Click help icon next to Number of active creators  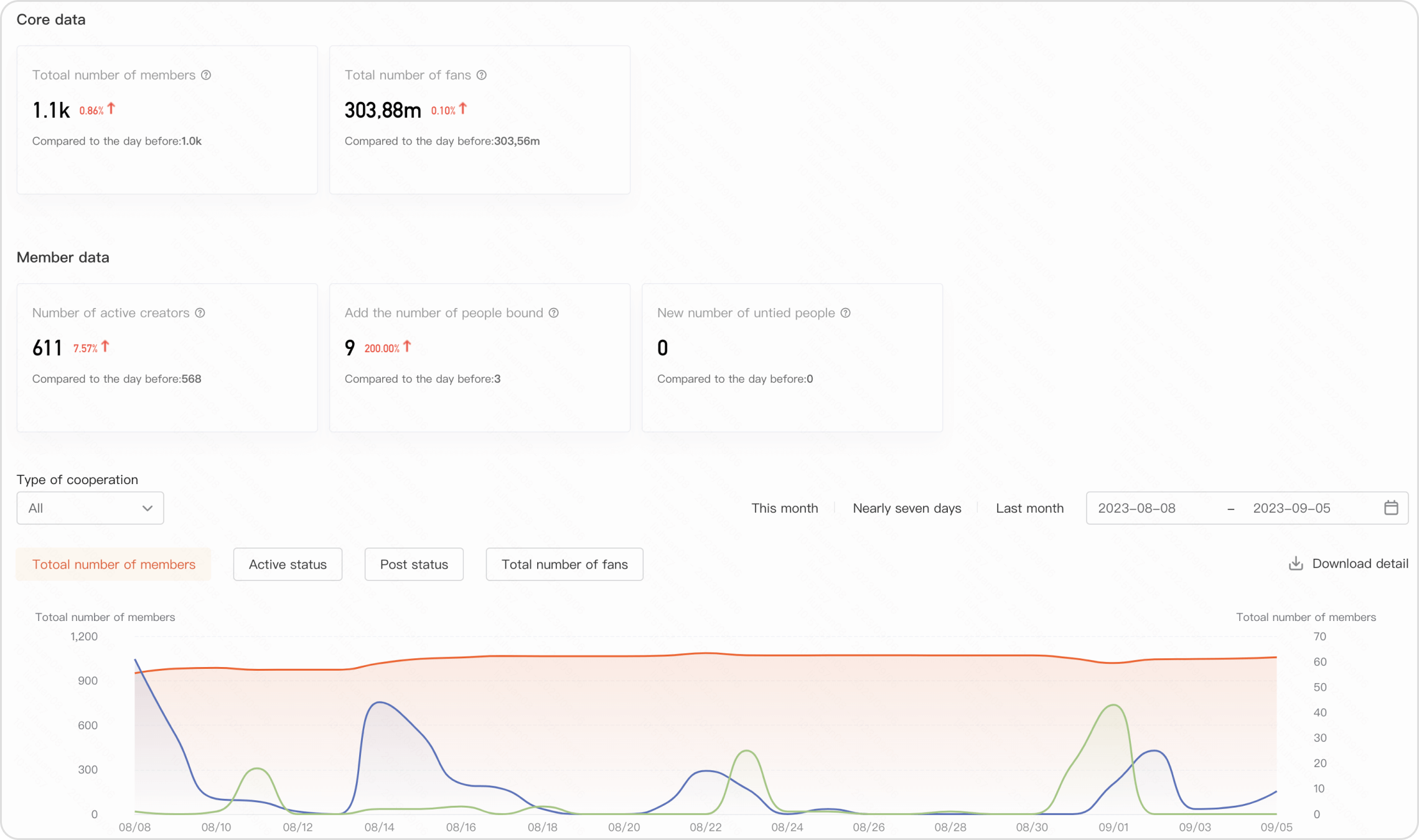(x=200, y=313)
